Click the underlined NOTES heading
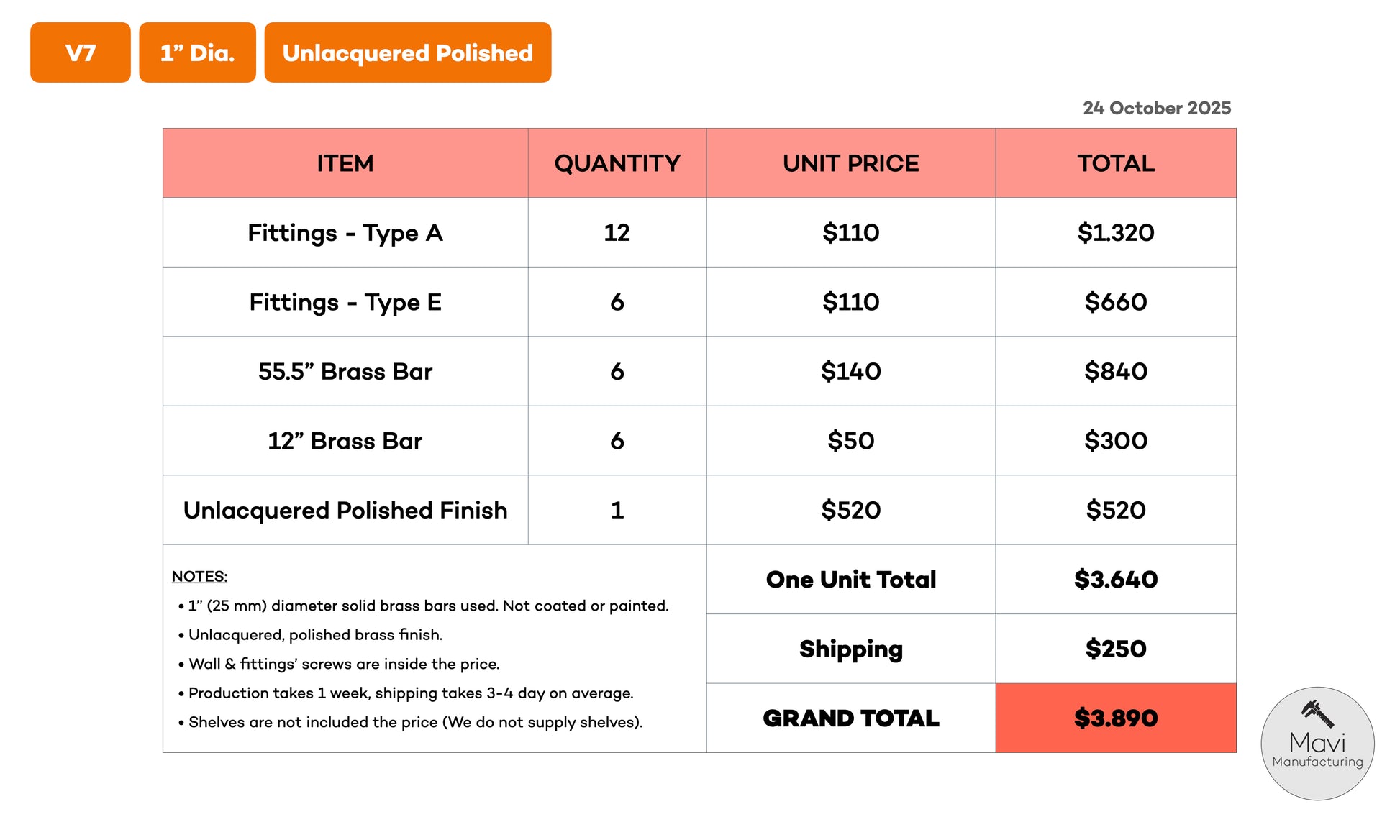 point(199,577)
